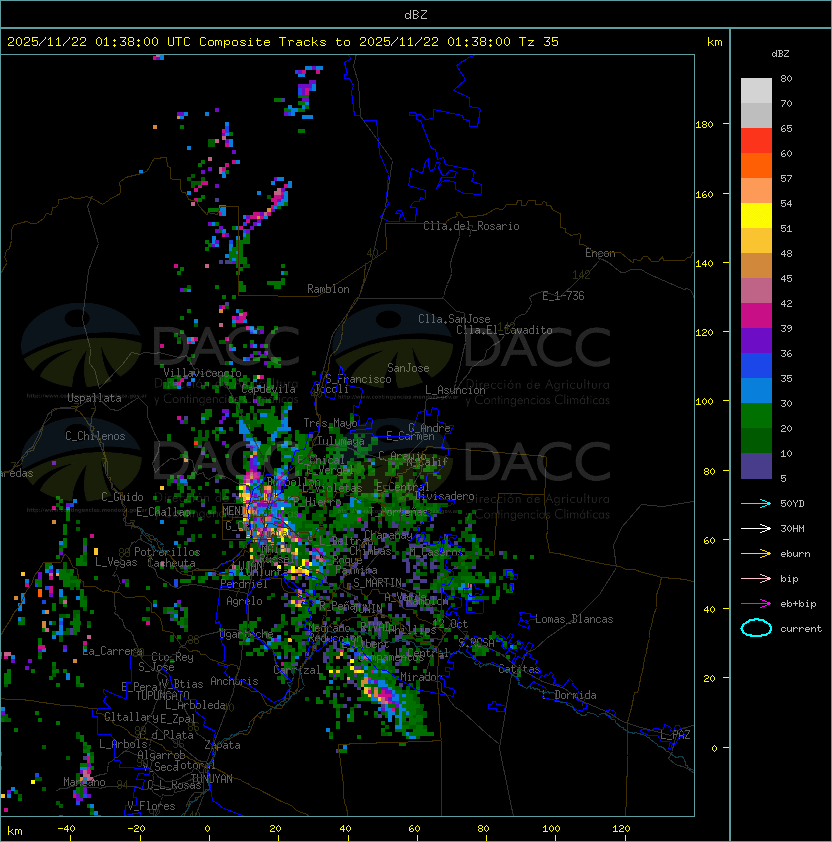Image resolution: width=832 pixels, height=842 pixels.
Task: Select the bright yellow 51-54 dBZ swatch
Action: 756,216
